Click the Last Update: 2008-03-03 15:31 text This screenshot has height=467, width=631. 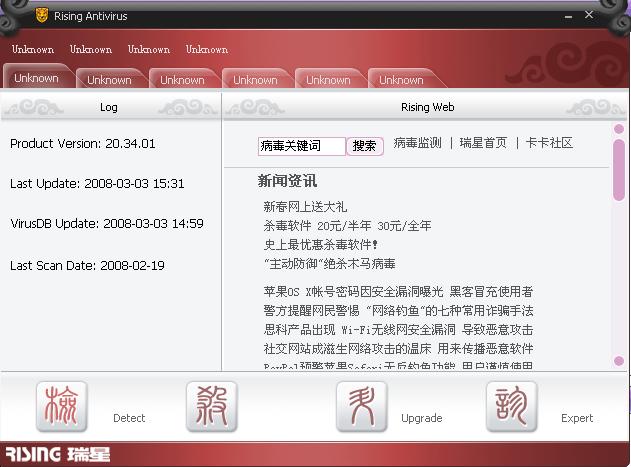pos(97,184)
